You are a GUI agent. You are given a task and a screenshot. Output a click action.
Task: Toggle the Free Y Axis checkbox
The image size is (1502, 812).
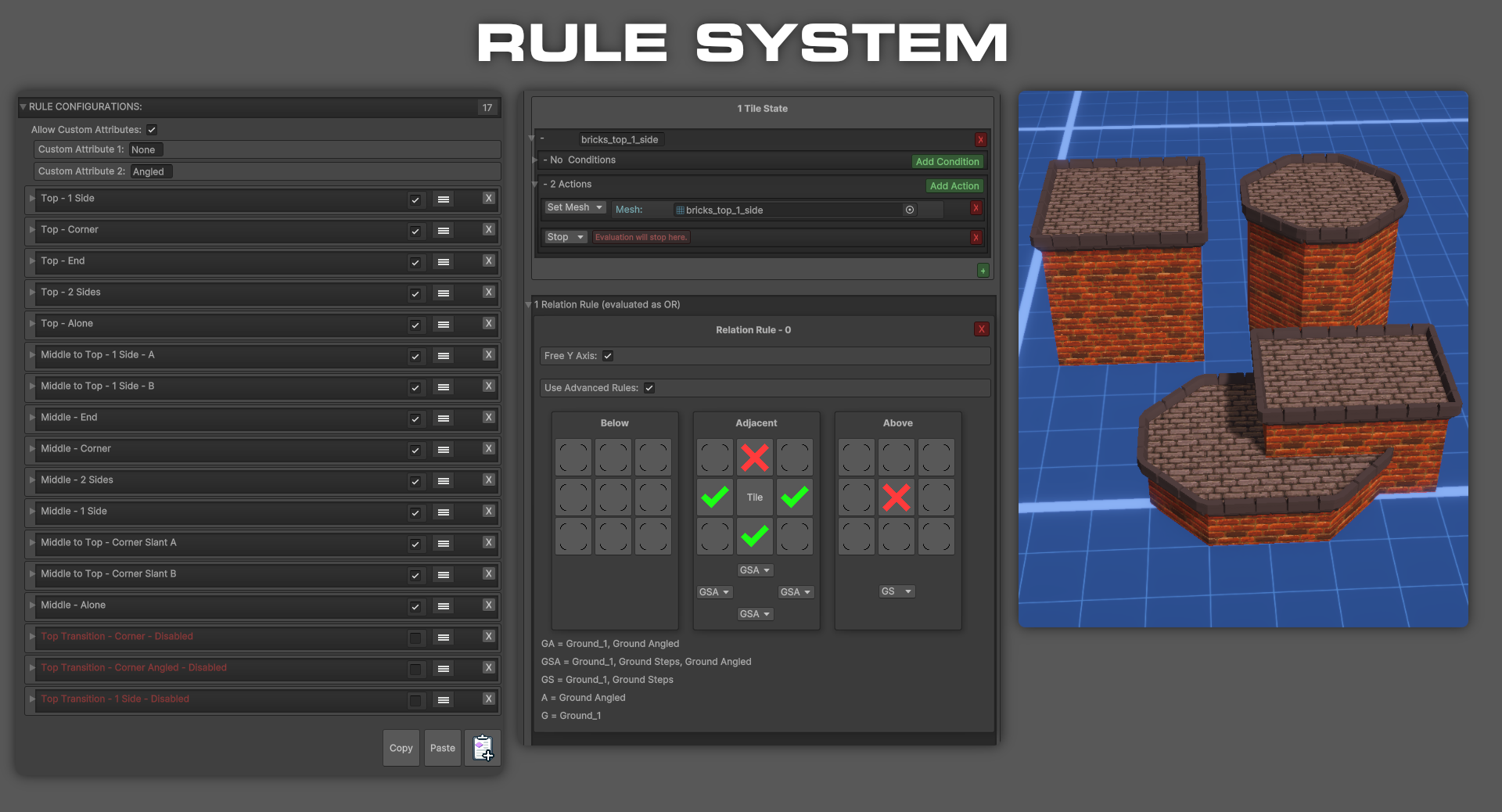click(608, 356)
